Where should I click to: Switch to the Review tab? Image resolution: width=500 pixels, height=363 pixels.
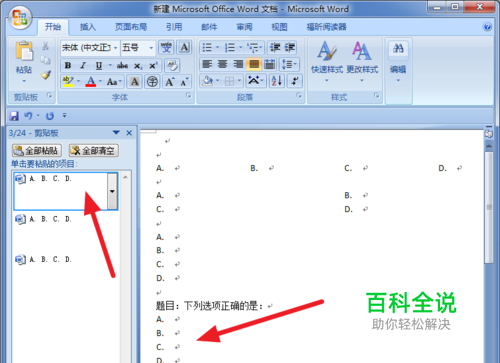click(244, 27)
